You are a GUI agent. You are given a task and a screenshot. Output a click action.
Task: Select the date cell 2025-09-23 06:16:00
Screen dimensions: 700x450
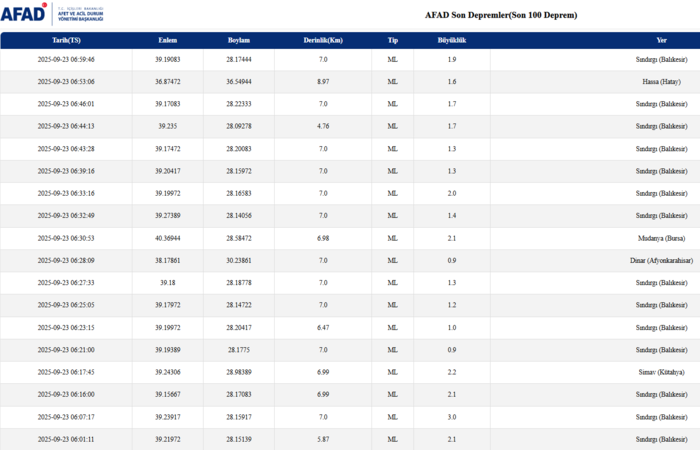66,395
